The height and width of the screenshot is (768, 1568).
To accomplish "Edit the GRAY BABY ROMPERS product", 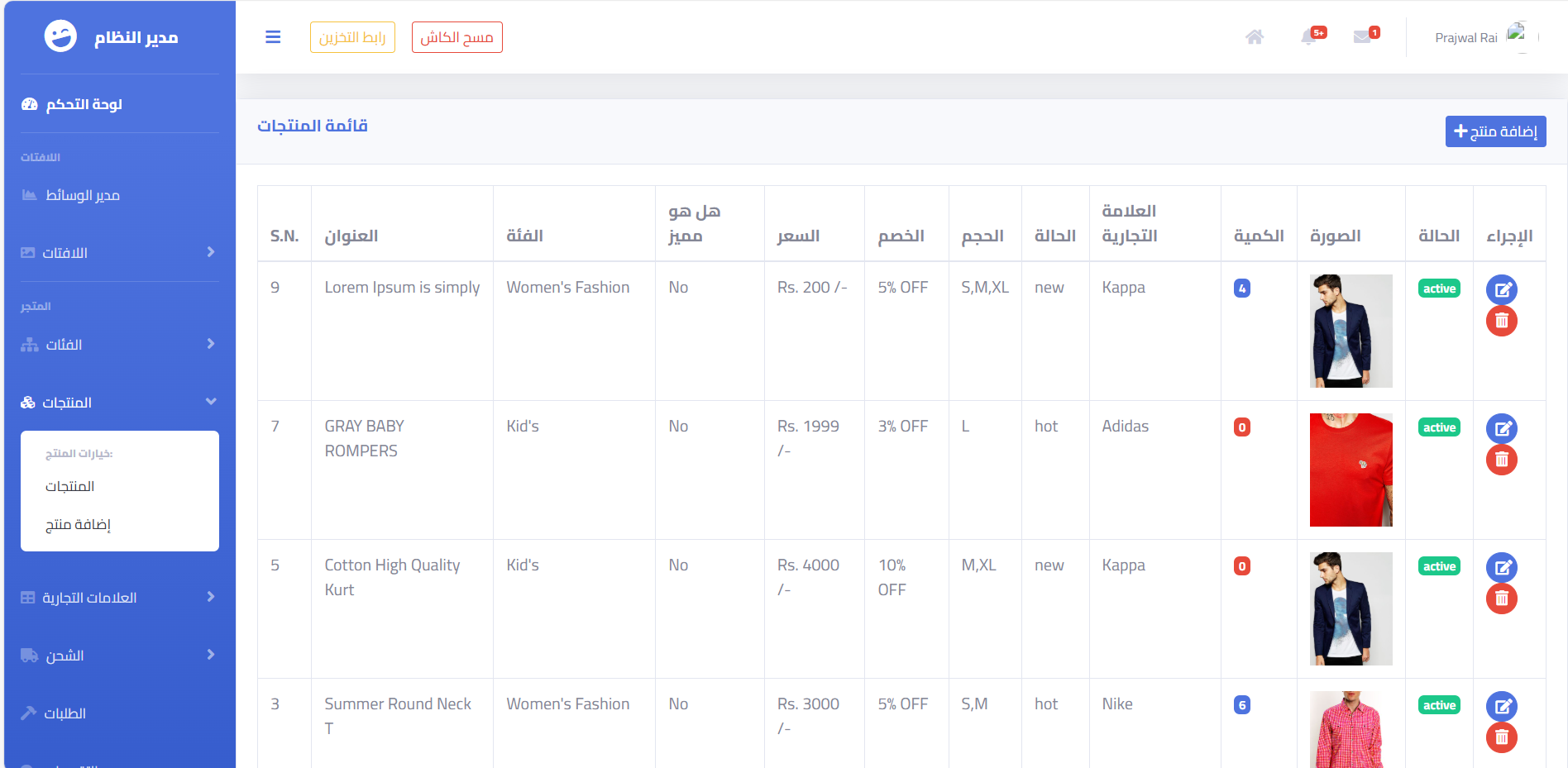I will point(1502,429).
